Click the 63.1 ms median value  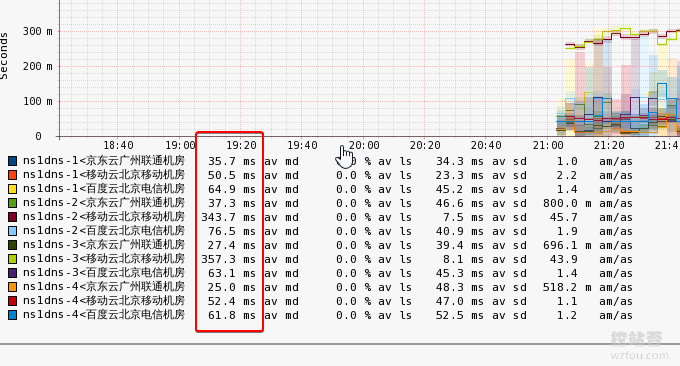[232, 273]
